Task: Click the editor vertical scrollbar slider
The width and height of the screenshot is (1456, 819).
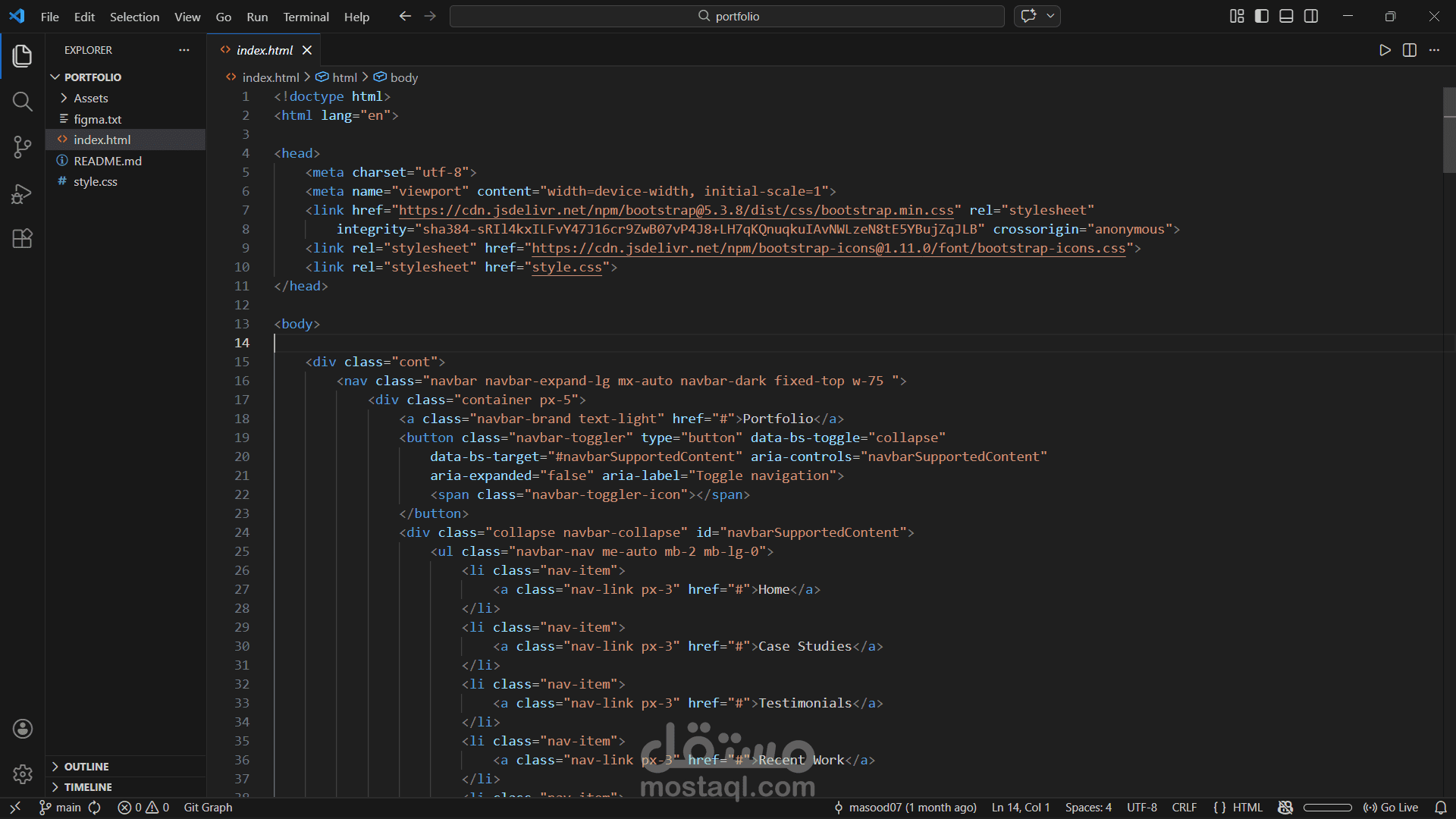Action: click(1449, 130)
